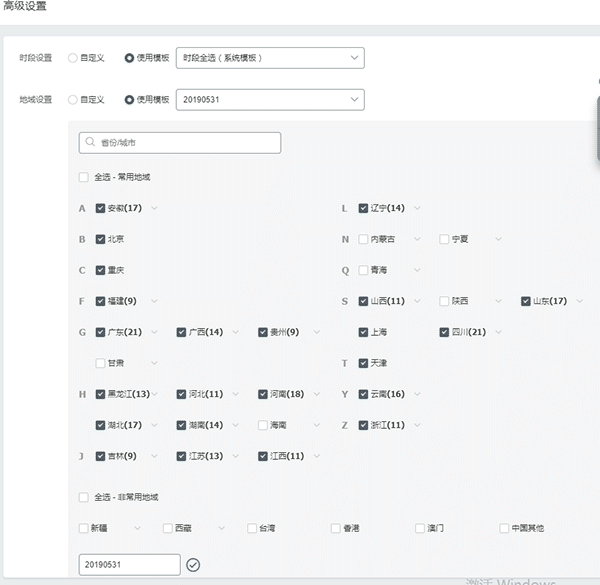
Task: Select the 香港 checkbox
Action: tap(336, 528)
